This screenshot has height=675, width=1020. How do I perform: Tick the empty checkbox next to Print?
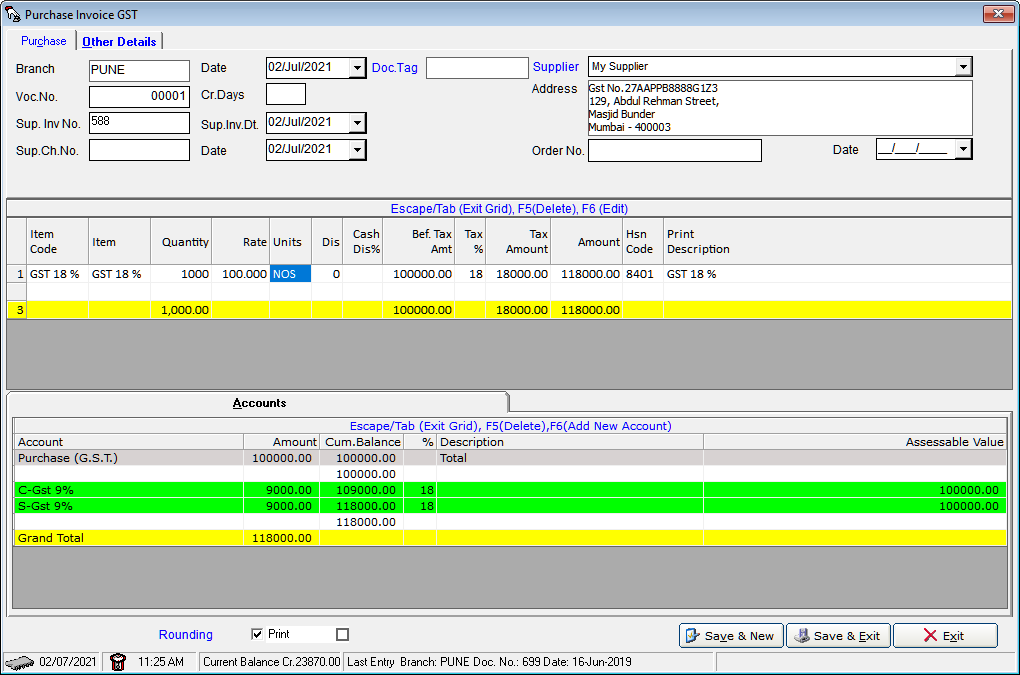pos(342,634)
